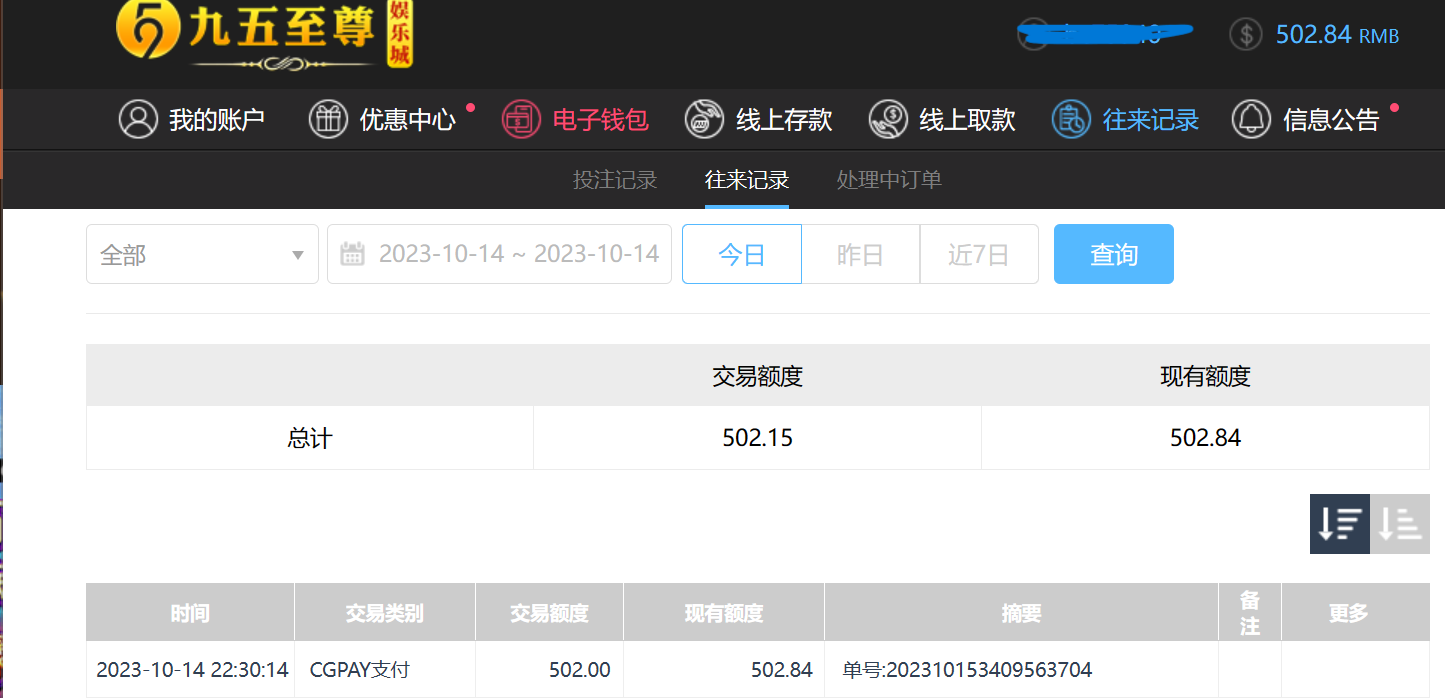1445x698 pixels.
Task: Click 交易类别 column header
Action: (385, 612)
